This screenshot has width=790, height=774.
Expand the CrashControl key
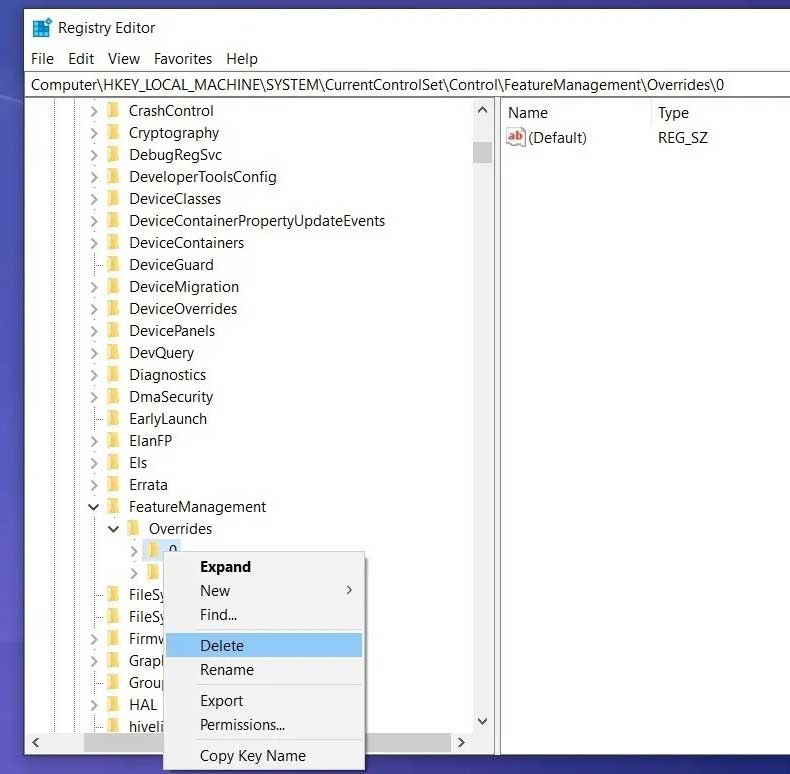point(94,110)
